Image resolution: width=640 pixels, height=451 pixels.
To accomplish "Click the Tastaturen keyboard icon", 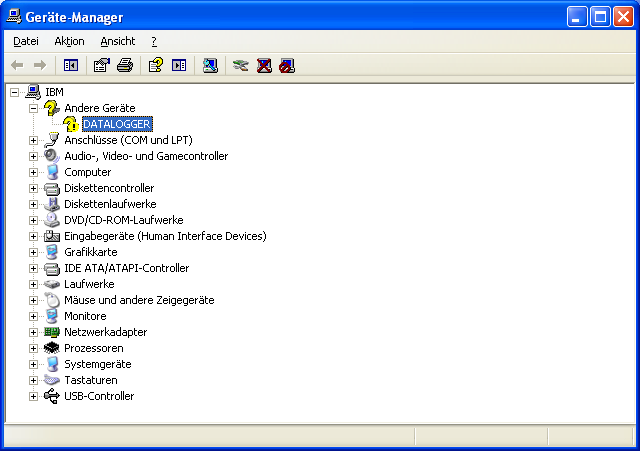I will (x=51, y=380).
